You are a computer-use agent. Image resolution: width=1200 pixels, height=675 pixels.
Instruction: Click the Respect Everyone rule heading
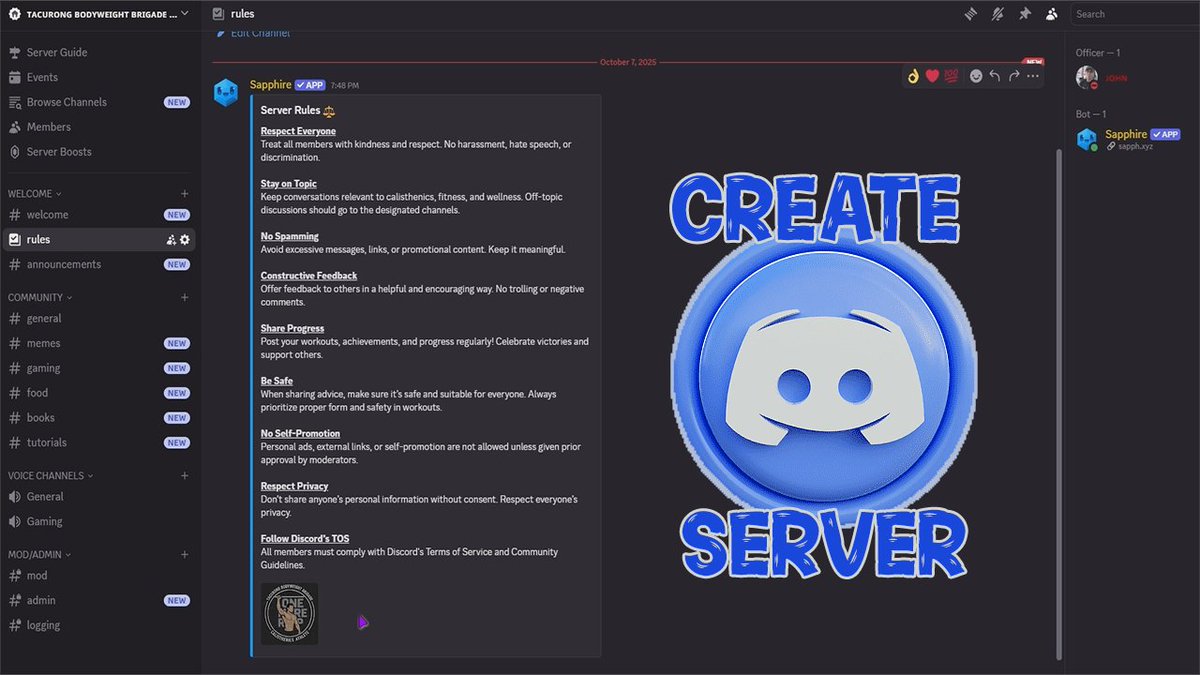(298, 131)
